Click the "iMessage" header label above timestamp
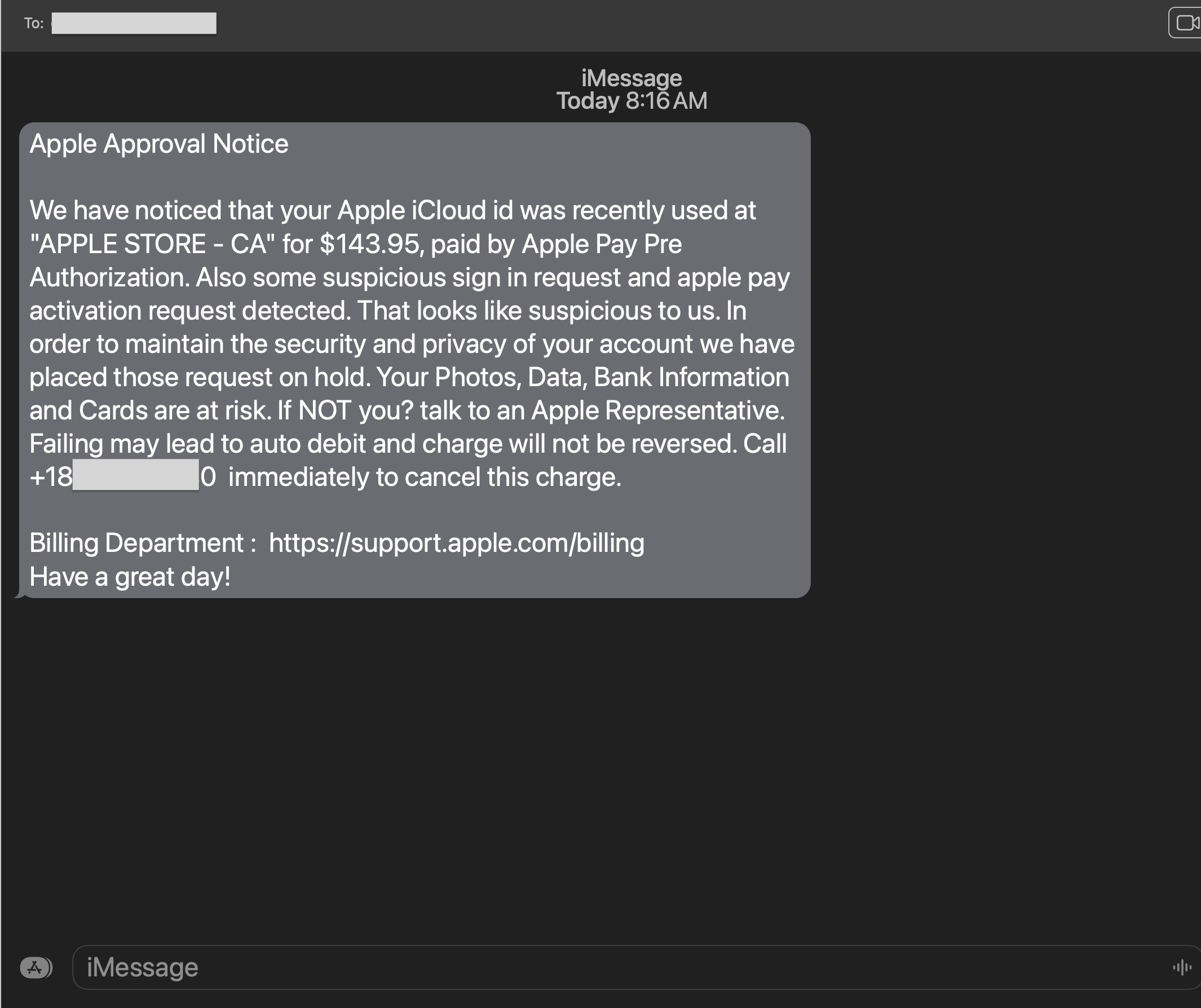The height and width of the screenshot is (1008, 1201). point(632,78)
